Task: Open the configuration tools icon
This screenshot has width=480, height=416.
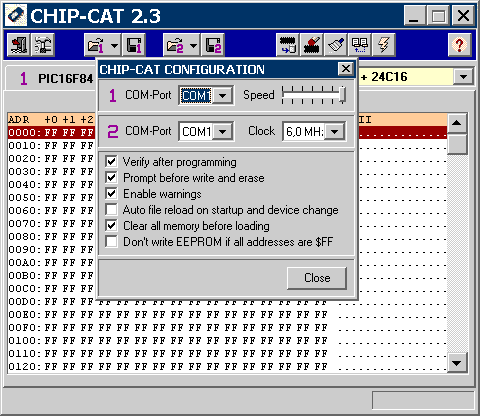Action: (x=43, y=45)
